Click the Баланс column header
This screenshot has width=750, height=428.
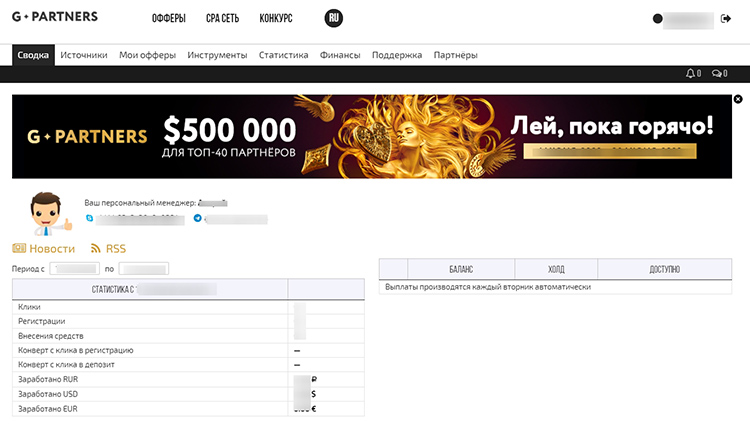point(461,269)
